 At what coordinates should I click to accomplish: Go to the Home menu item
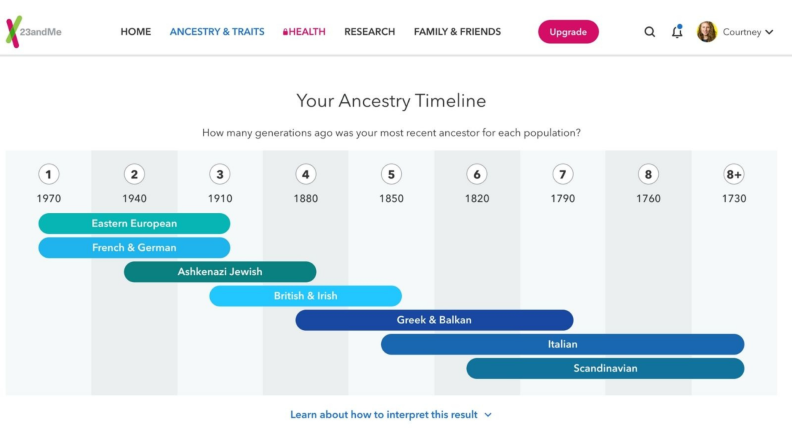pos(135,32)
